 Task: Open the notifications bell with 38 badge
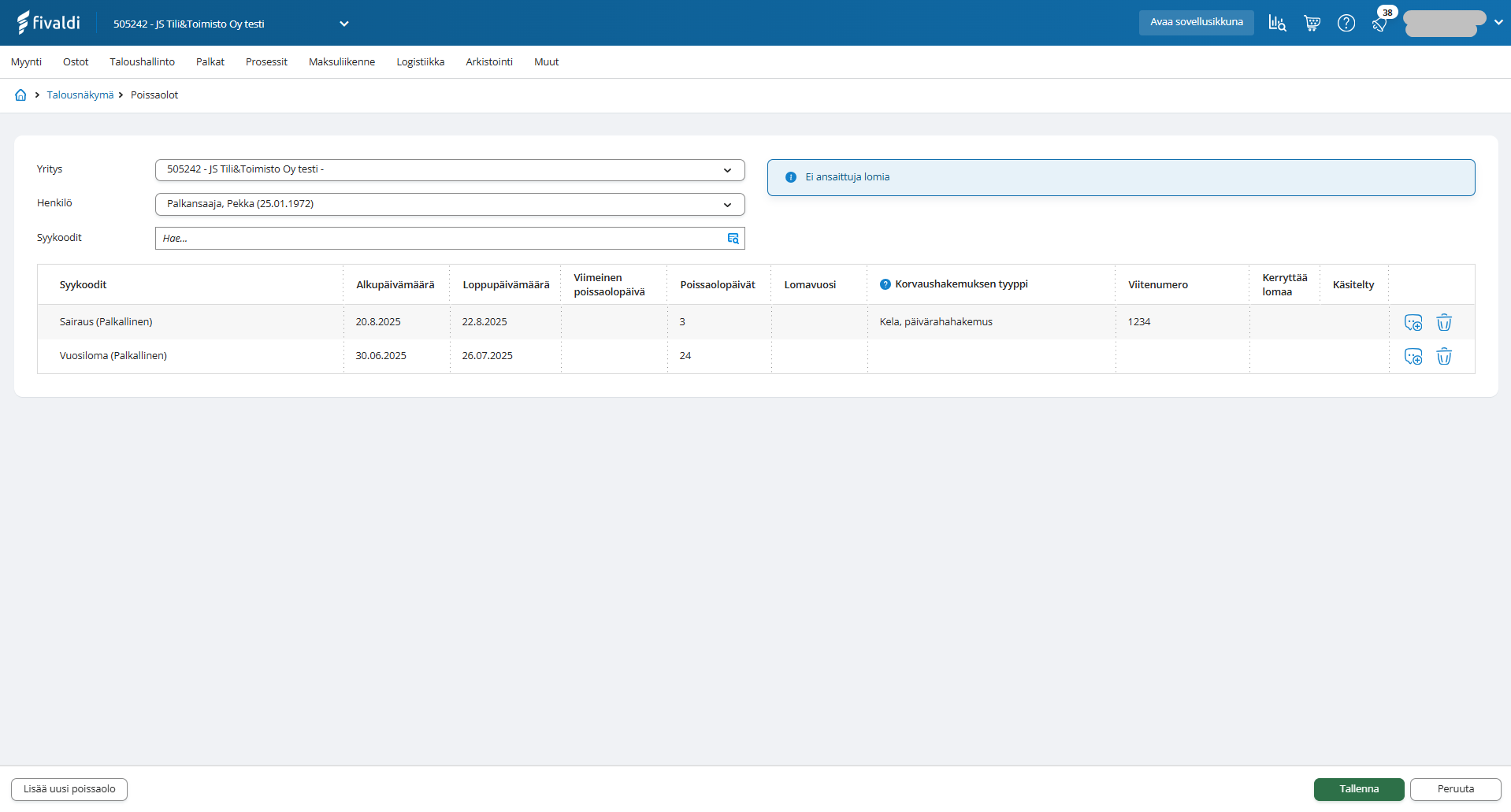[x=1380, y=23]
